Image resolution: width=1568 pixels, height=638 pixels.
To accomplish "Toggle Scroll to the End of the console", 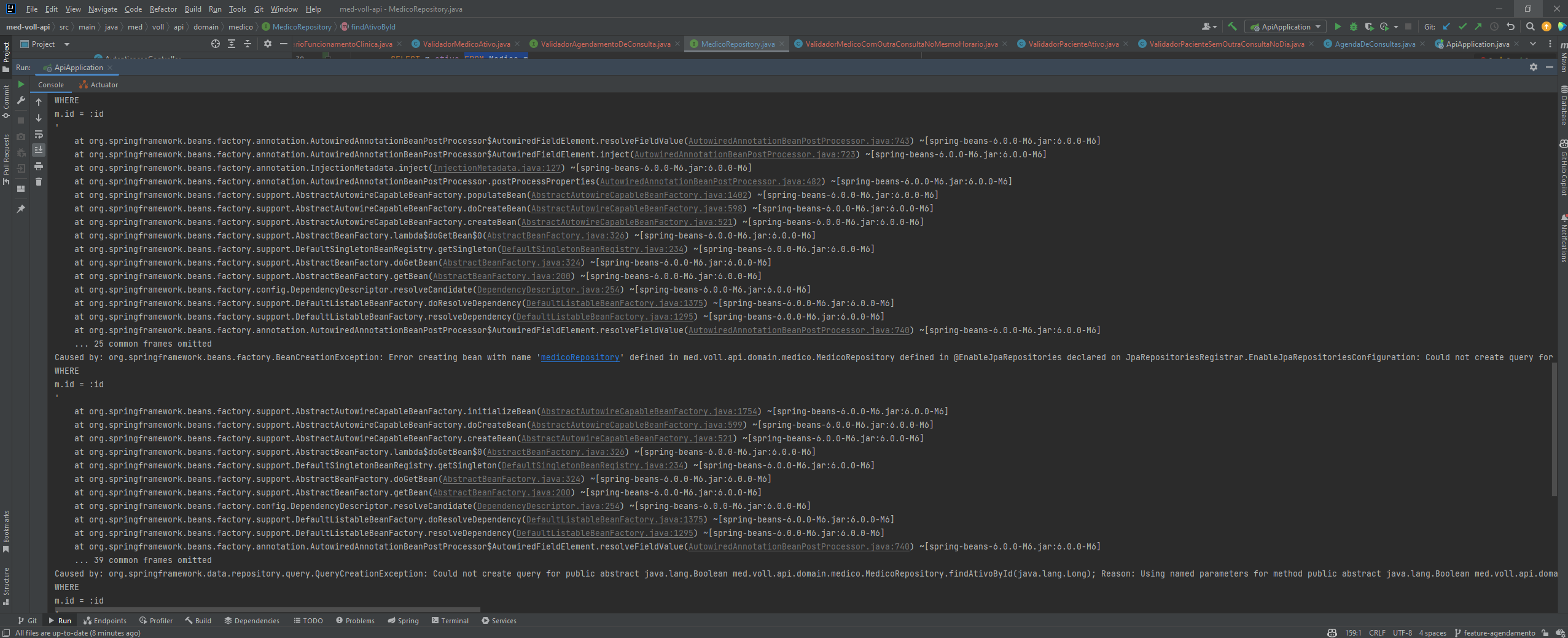I will (39, 150).
